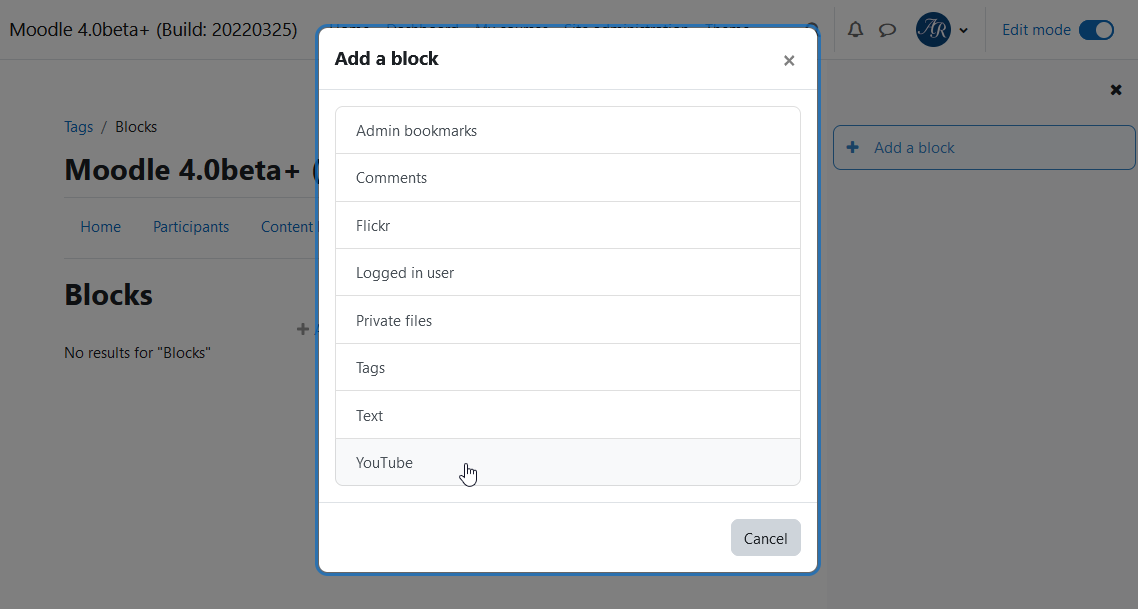Toggle the Edit mode switch off
This screenshot has height=609, width=1138.
(x=1096, y=30)
